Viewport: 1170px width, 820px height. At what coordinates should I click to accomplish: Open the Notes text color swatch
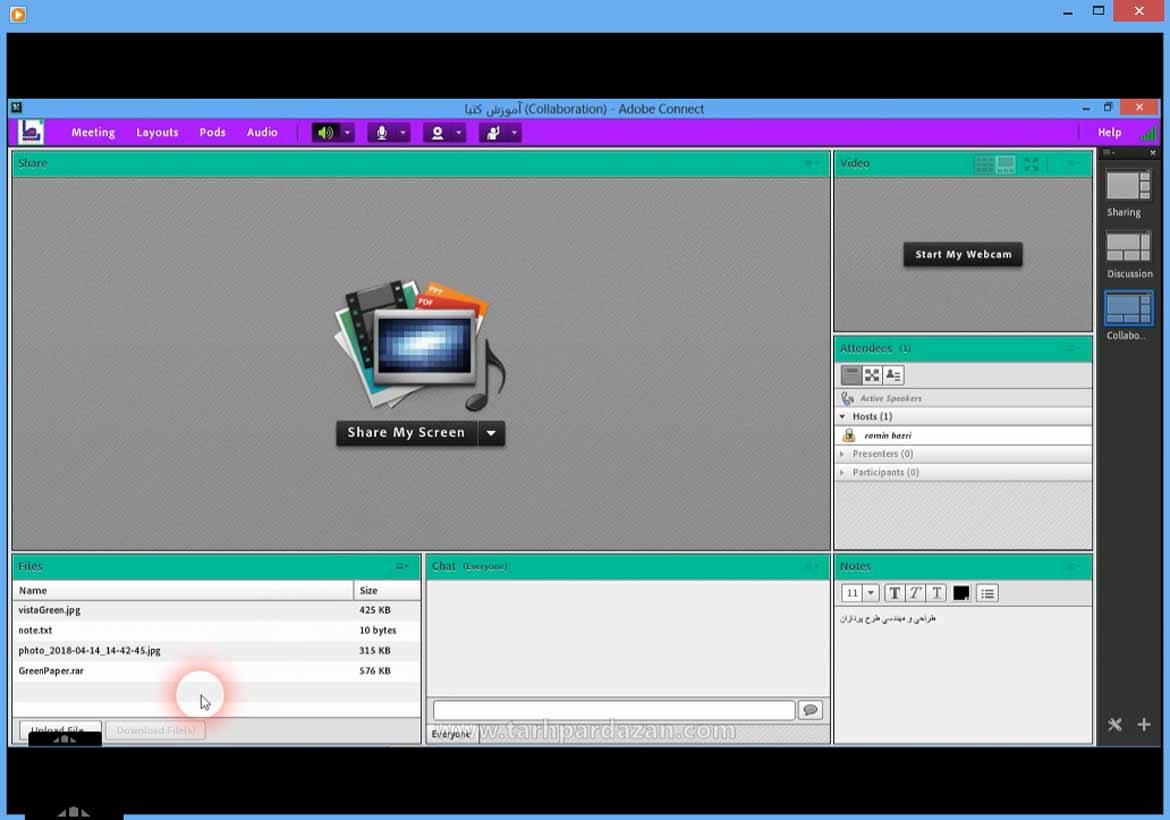(x=961, y=593)
